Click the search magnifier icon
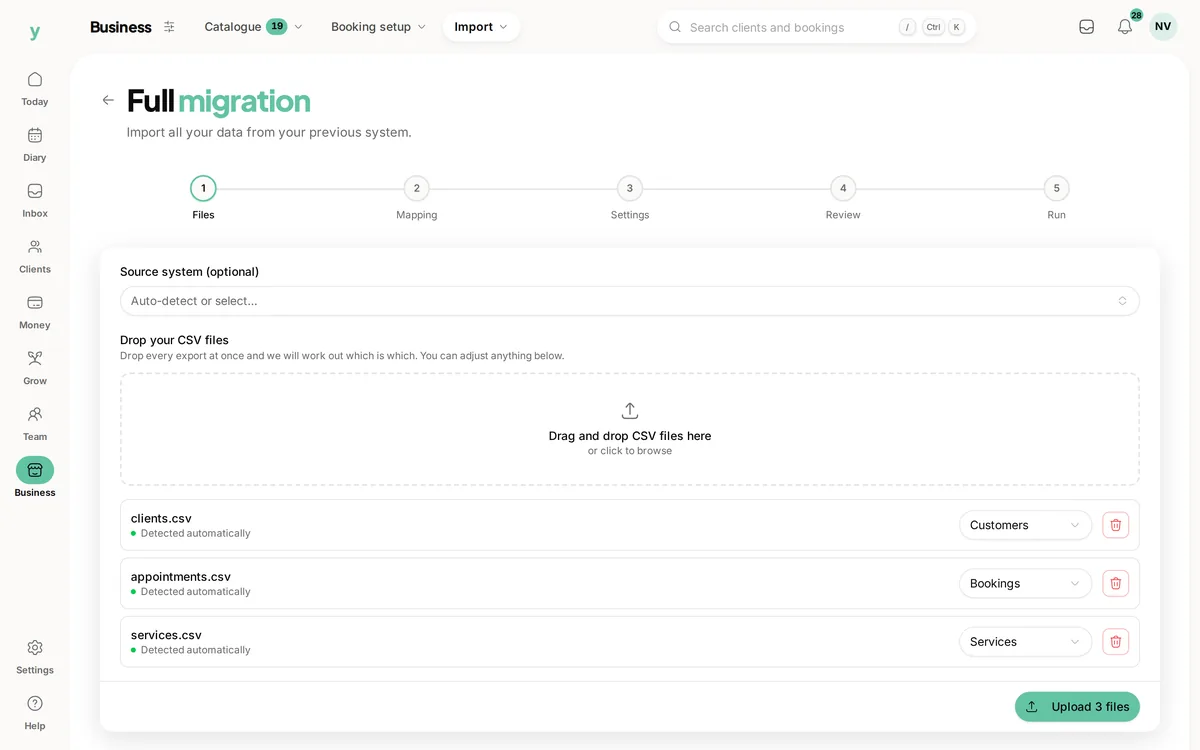This screenshot has width=1200, height=750. point(675,27)
